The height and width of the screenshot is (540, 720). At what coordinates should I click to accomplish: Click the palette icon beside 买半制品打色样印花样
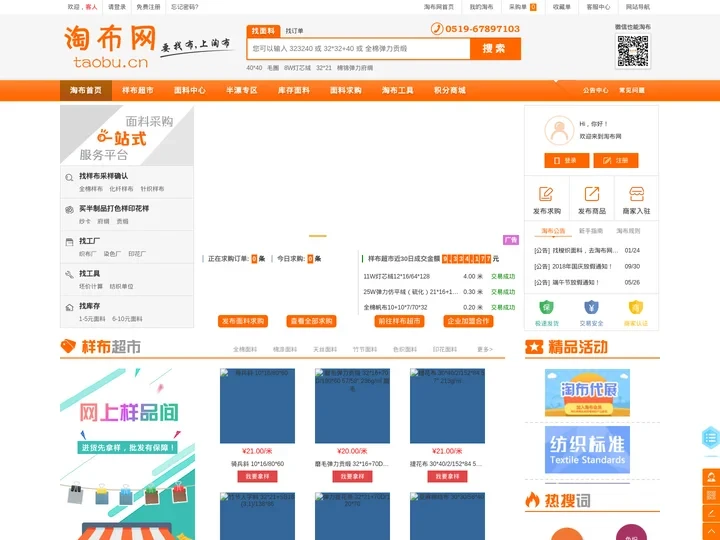[69, 210]
